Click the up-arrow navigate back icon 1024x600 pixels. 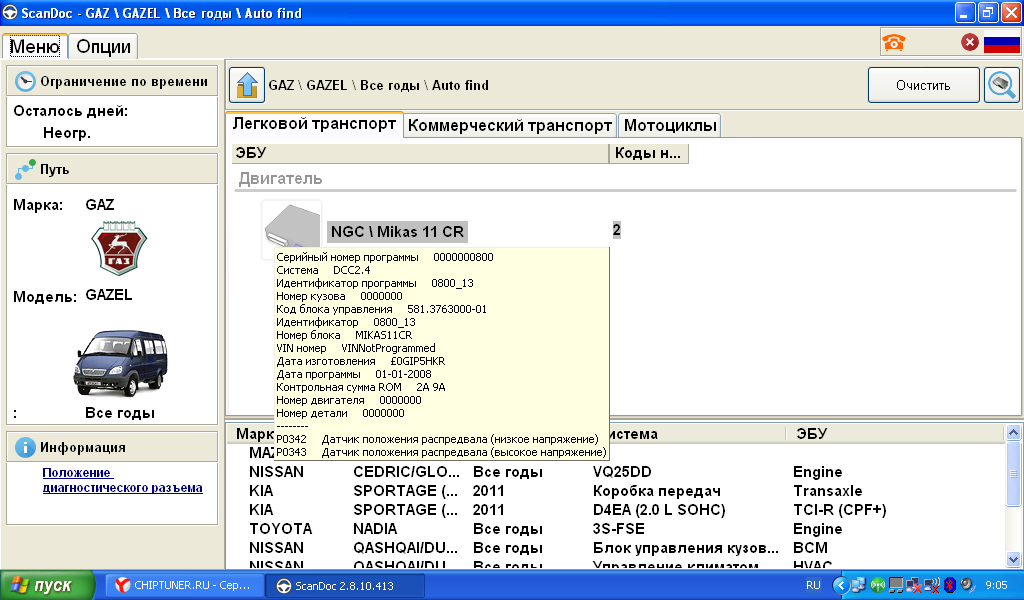point(247,85)
